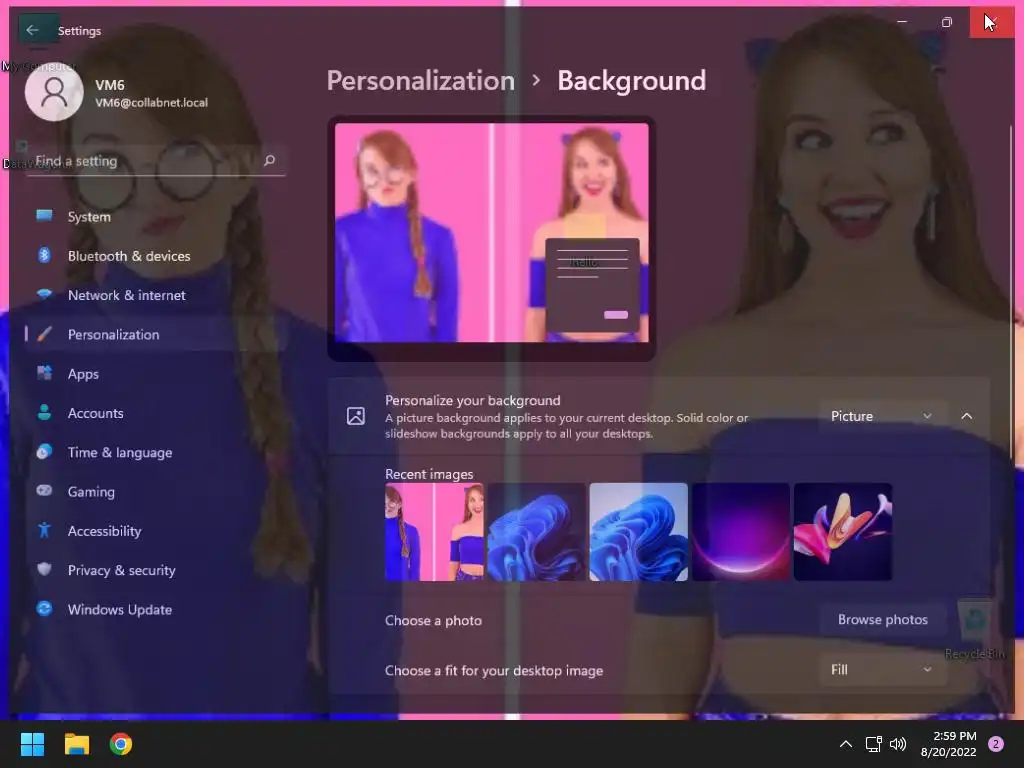
Task: Launch Google Chrome from the taskbar
Action: tap(121, 744)
